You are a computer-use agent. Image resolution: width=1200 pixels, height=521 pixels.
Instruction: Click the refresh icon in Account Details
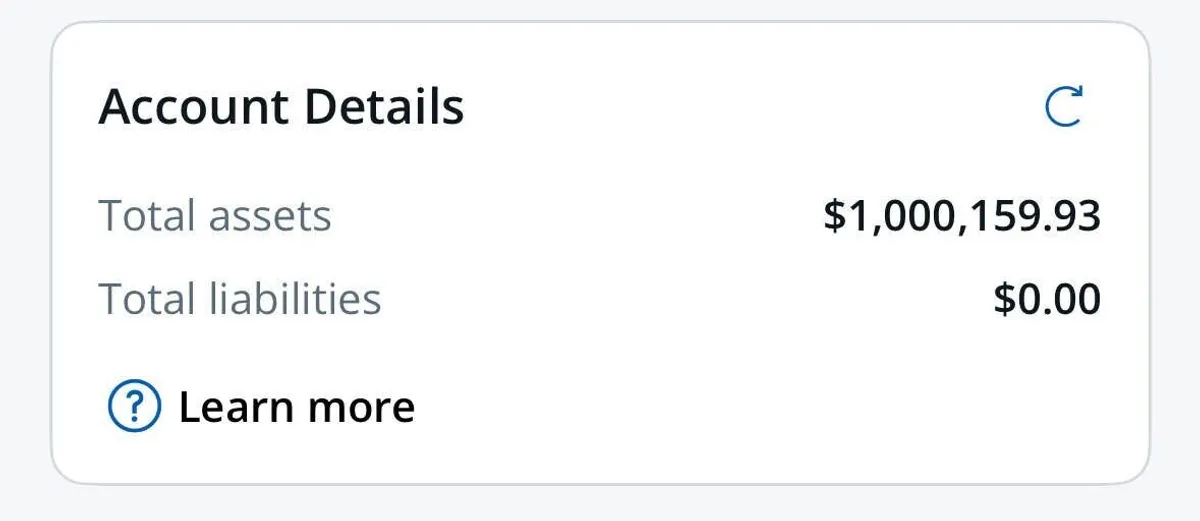[x=1063, y=107]
